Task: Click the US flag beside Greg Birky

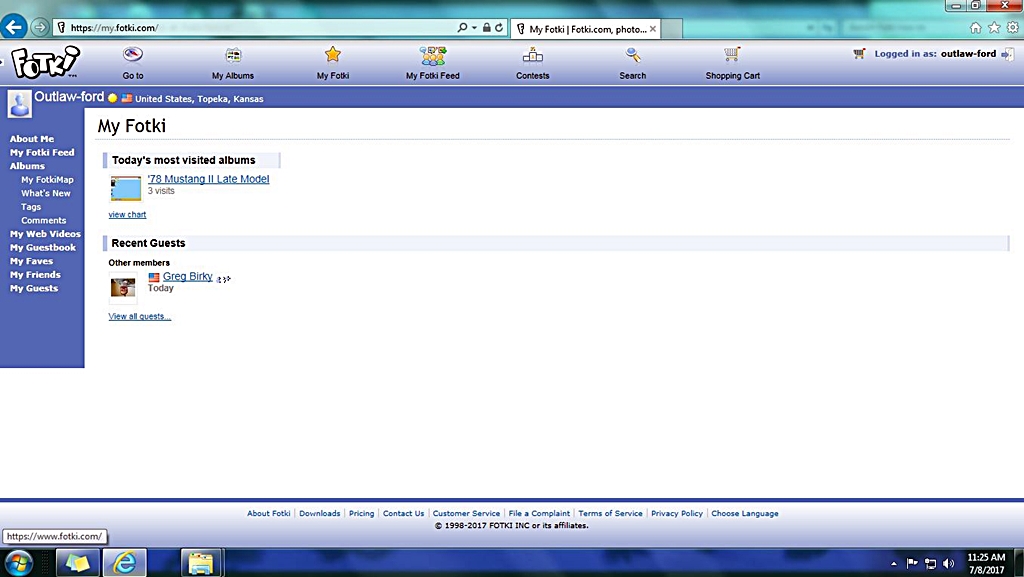Action: 154,277
